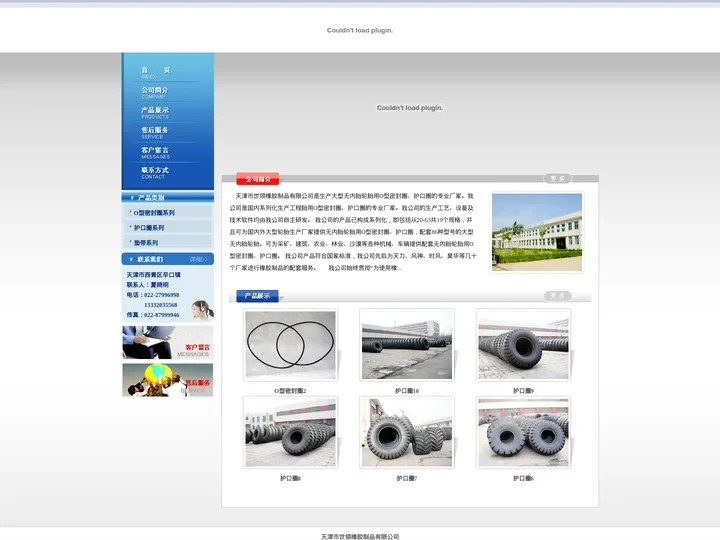Open the 护口圈8 product image

pos(290,433)
